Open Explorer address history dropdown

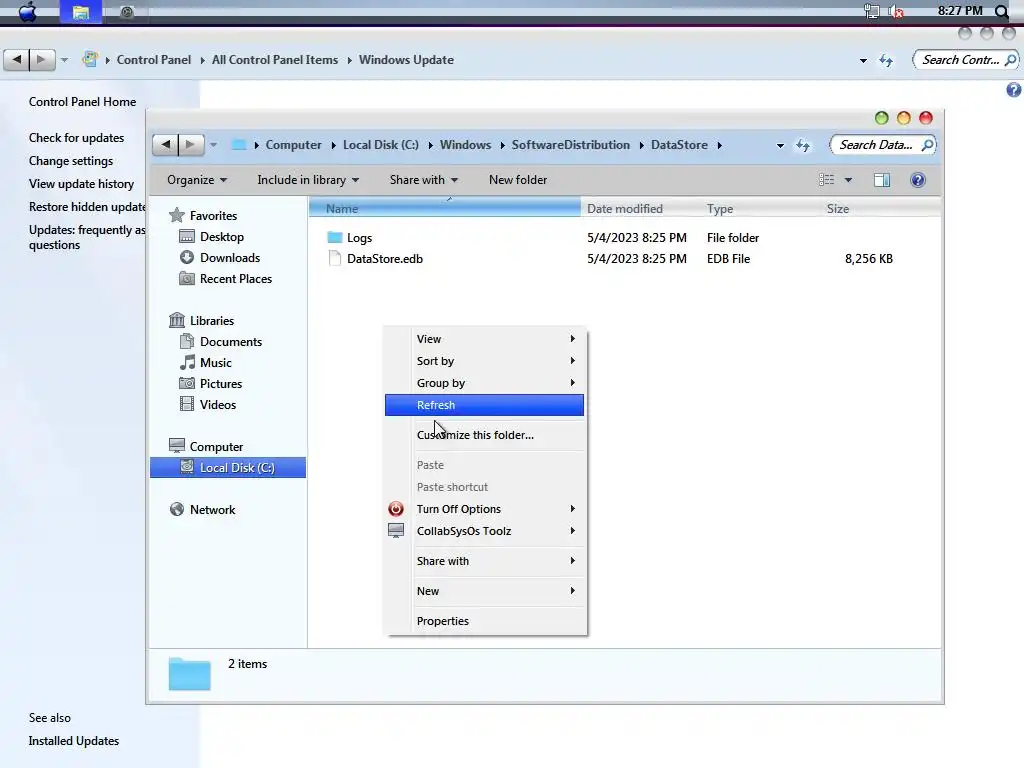[780, 146]
